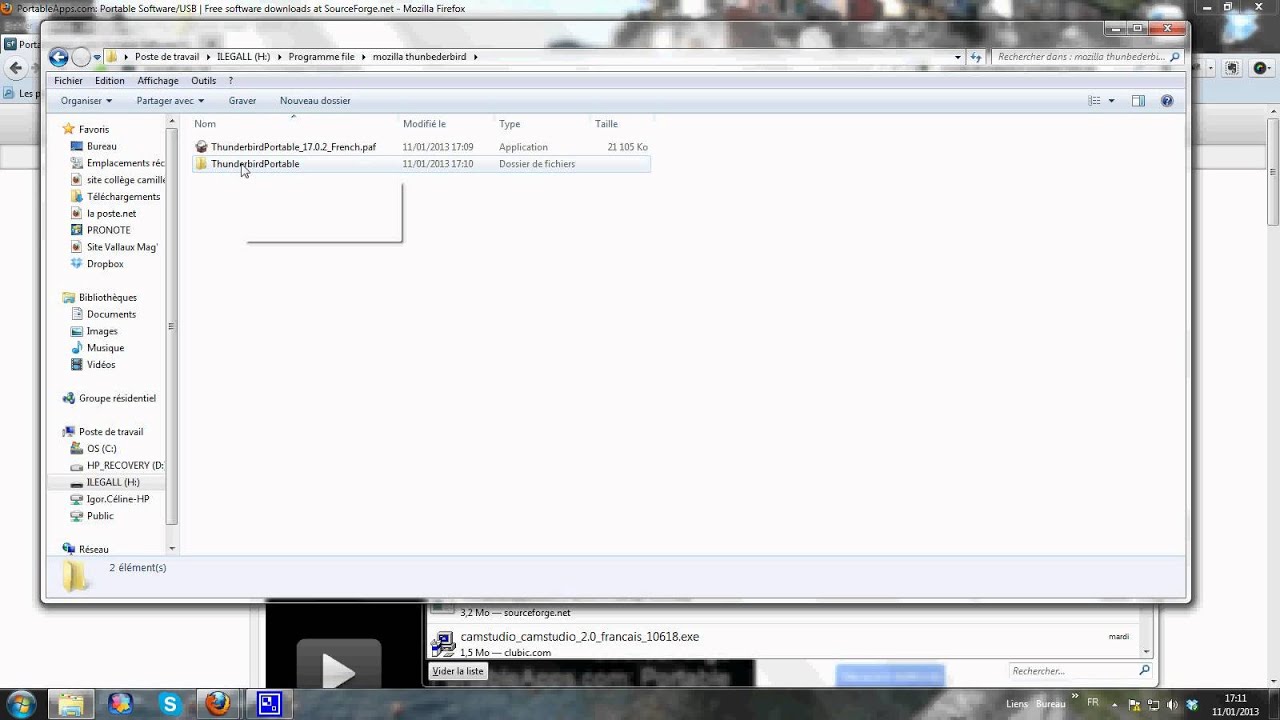Click Favoris in the navigation pane

tap(94, 129)
